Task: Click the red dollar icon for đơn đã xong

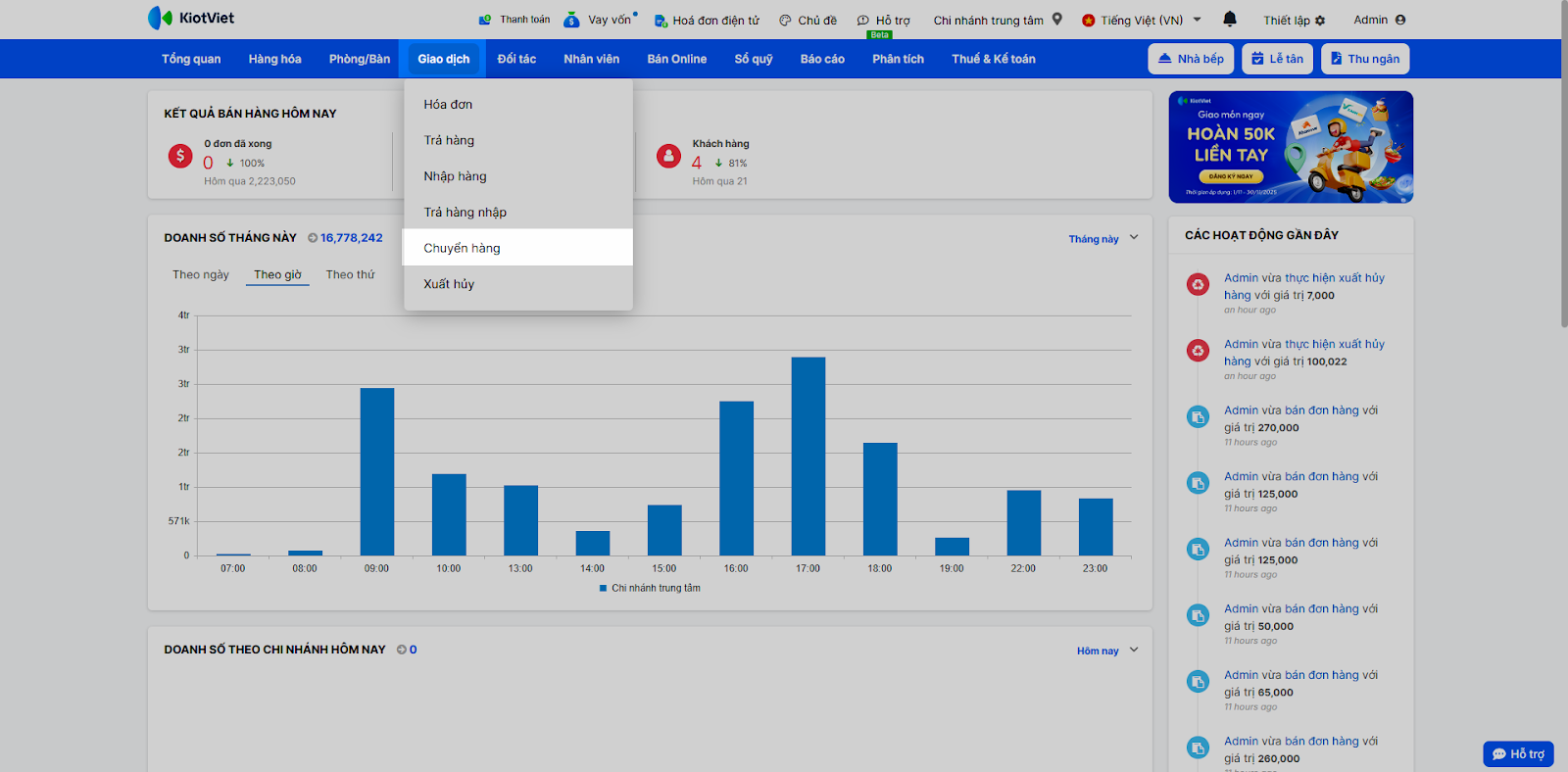Action: click(180, 156)
